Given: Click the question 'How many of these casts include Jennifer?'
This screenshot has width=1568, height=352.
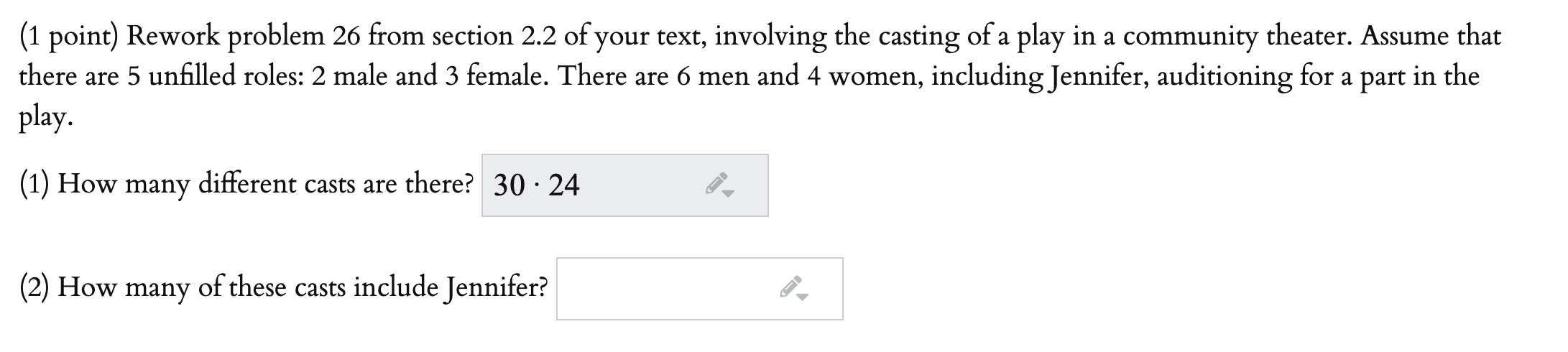Looking at the screenshot, I should click(x=303, y=287).
